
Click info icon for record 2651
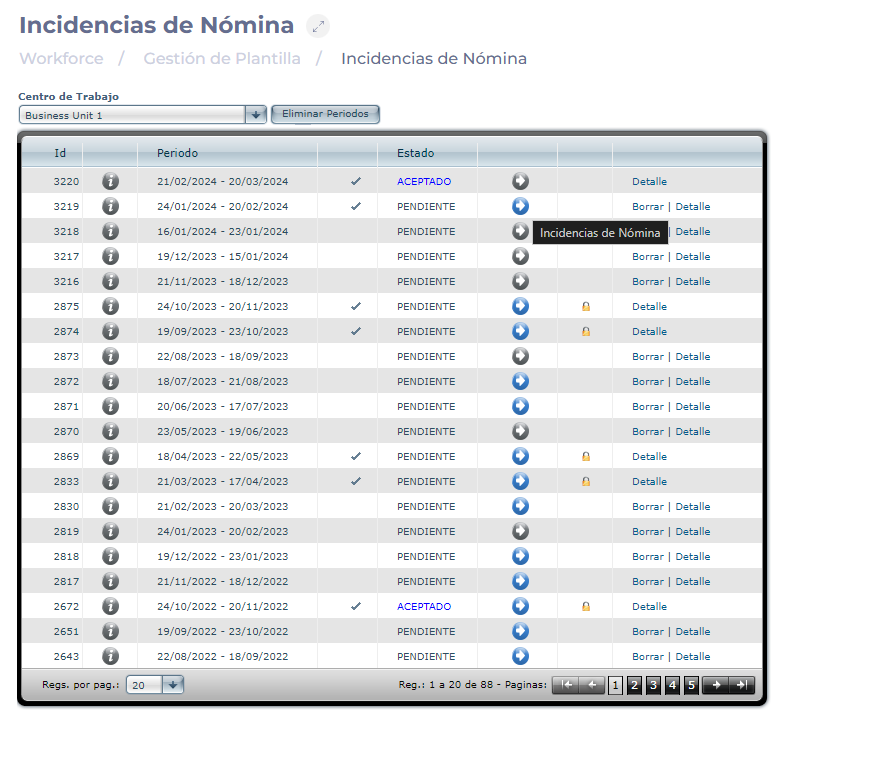coord(111,631)
